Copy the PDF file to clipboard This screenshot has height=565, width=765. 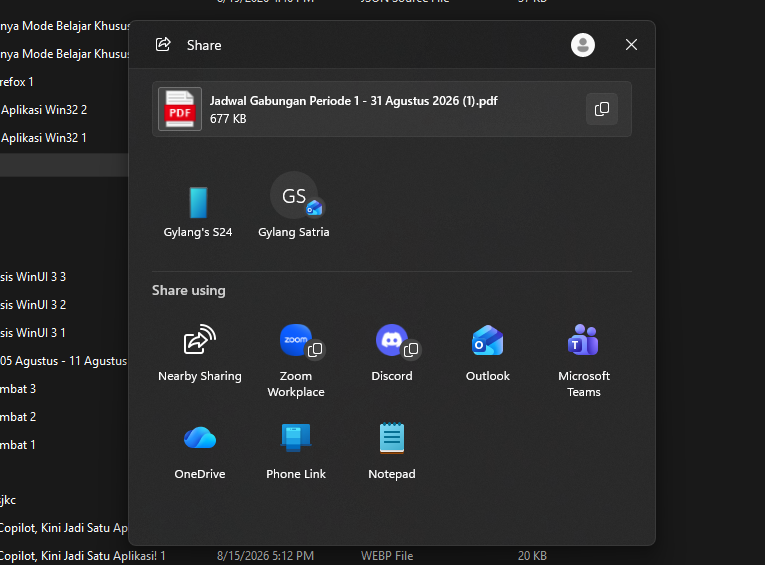pyautogui.click(x=602, y=109)
